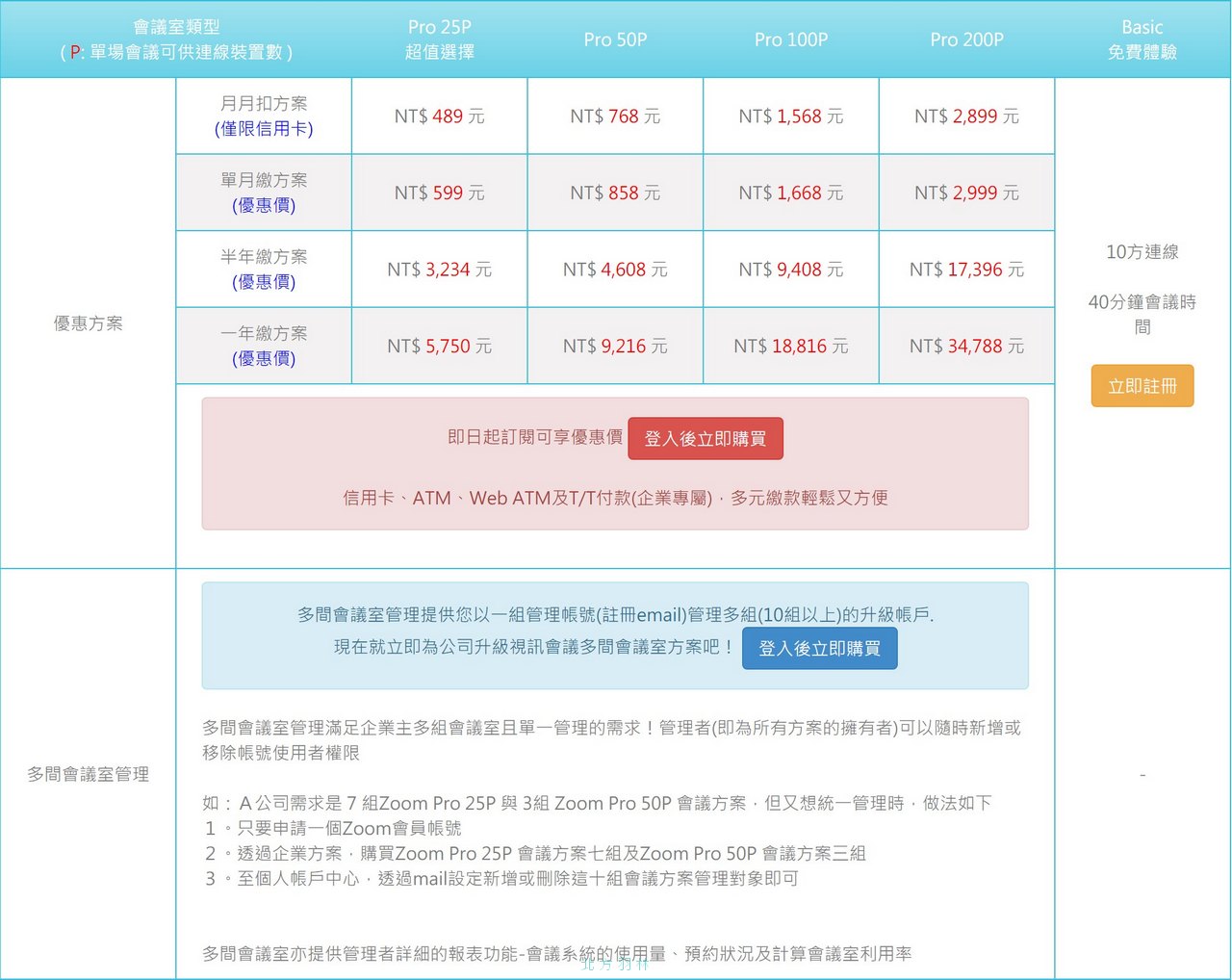Click the NT$ 2,899 元 price cell
The width and height of the screenshot is (1232, 980).
[x=966, y=116]
